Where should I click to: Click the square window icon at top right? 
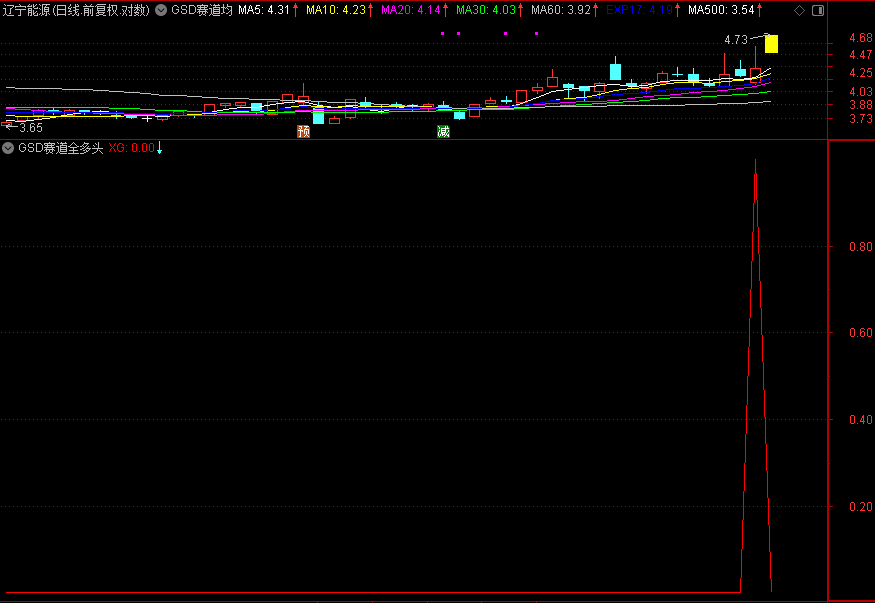click(818, 10)
